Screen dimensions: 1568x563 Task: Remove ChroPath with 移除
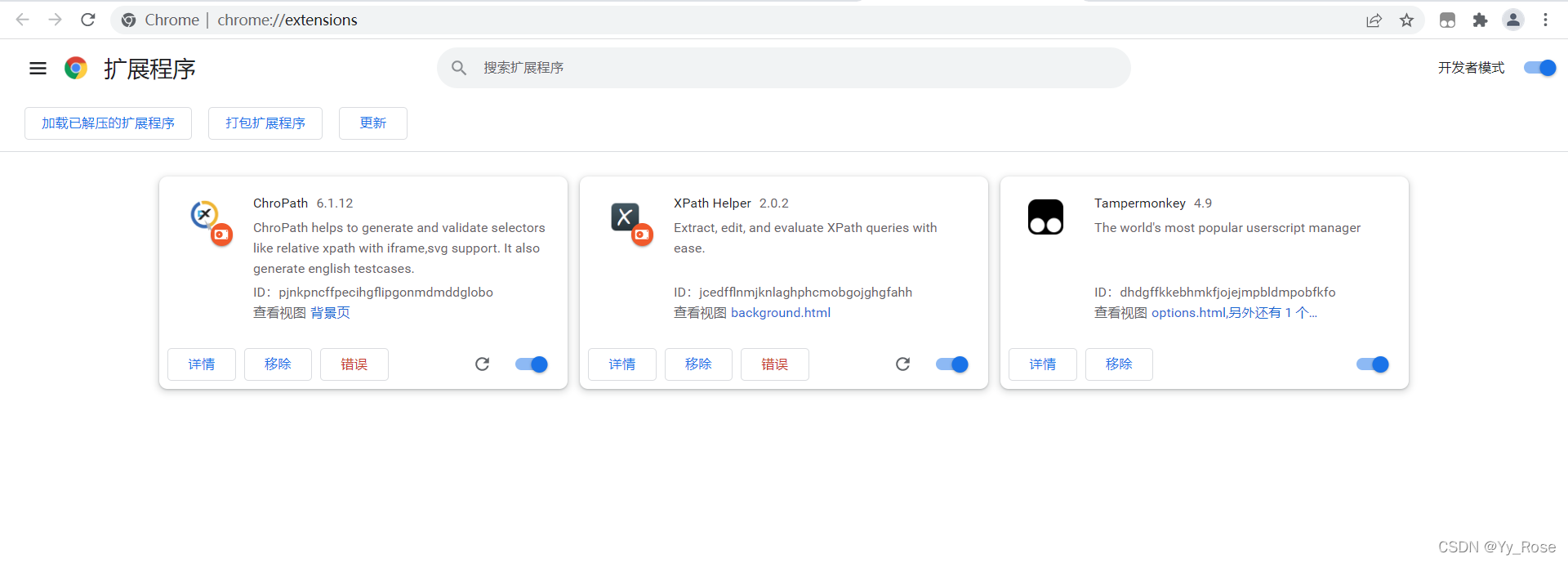278,364
